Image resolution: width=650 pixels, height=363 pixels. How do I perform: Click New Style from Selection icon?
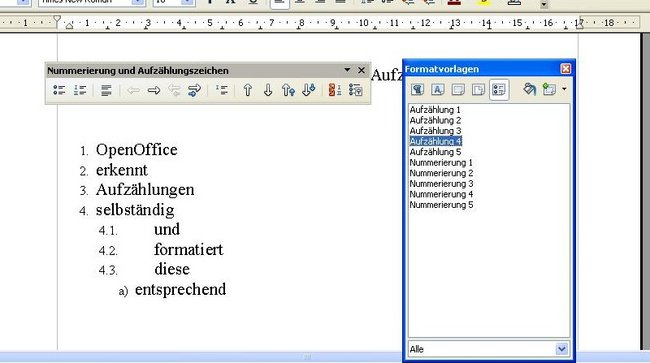549,89
